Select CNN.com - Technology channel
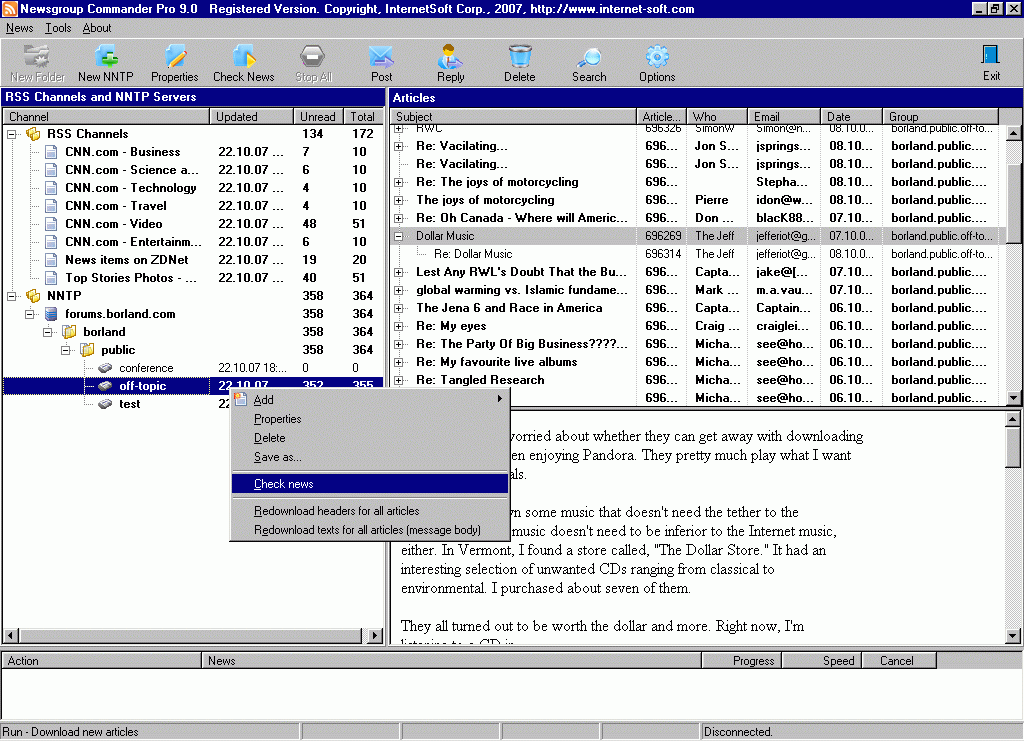1024x741 pixels. click(x=130, y=188)
